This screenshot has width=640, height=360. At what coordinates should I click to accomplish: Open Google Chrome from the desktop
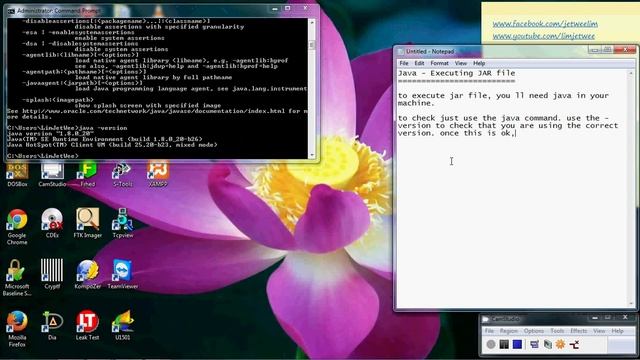click(17, 227)
